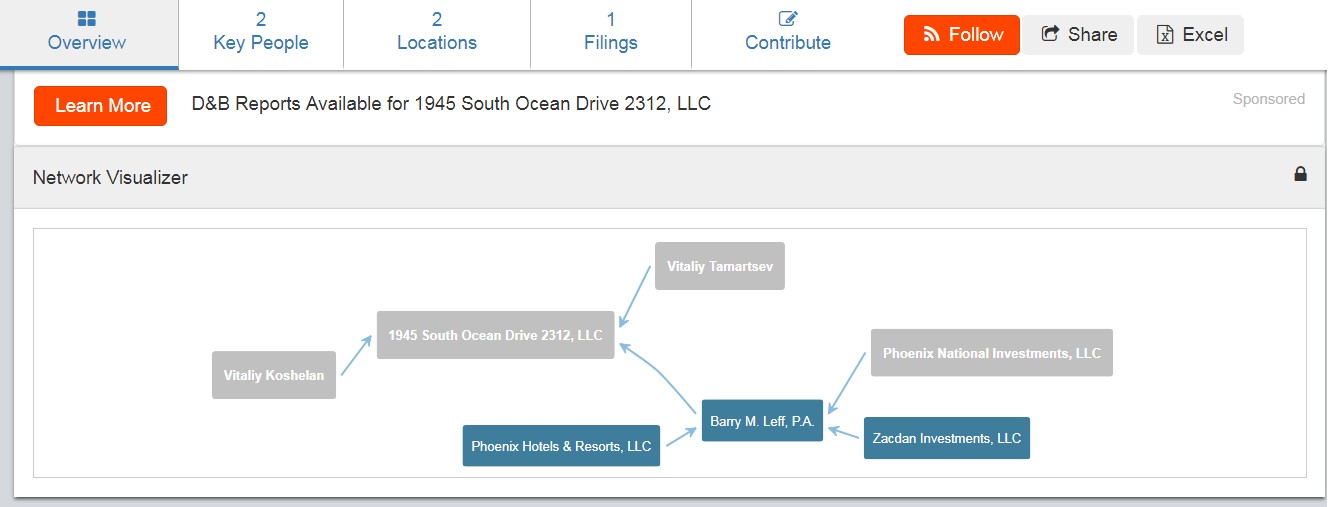Switch to the Locations tab
The width and height of the screenshot is (1332, 507).
click(437, 32)
